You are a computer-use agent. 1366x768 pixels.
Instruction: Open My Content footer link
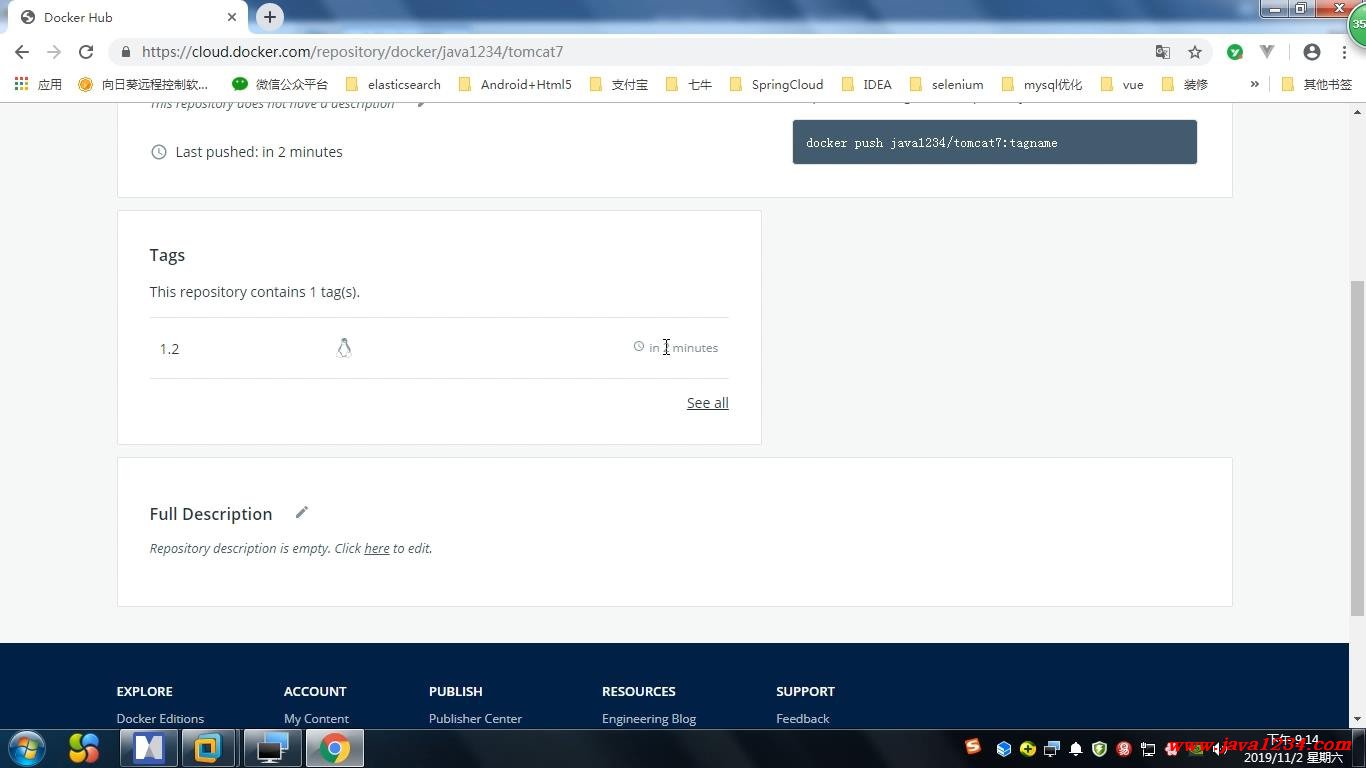[x=316, y=718]
